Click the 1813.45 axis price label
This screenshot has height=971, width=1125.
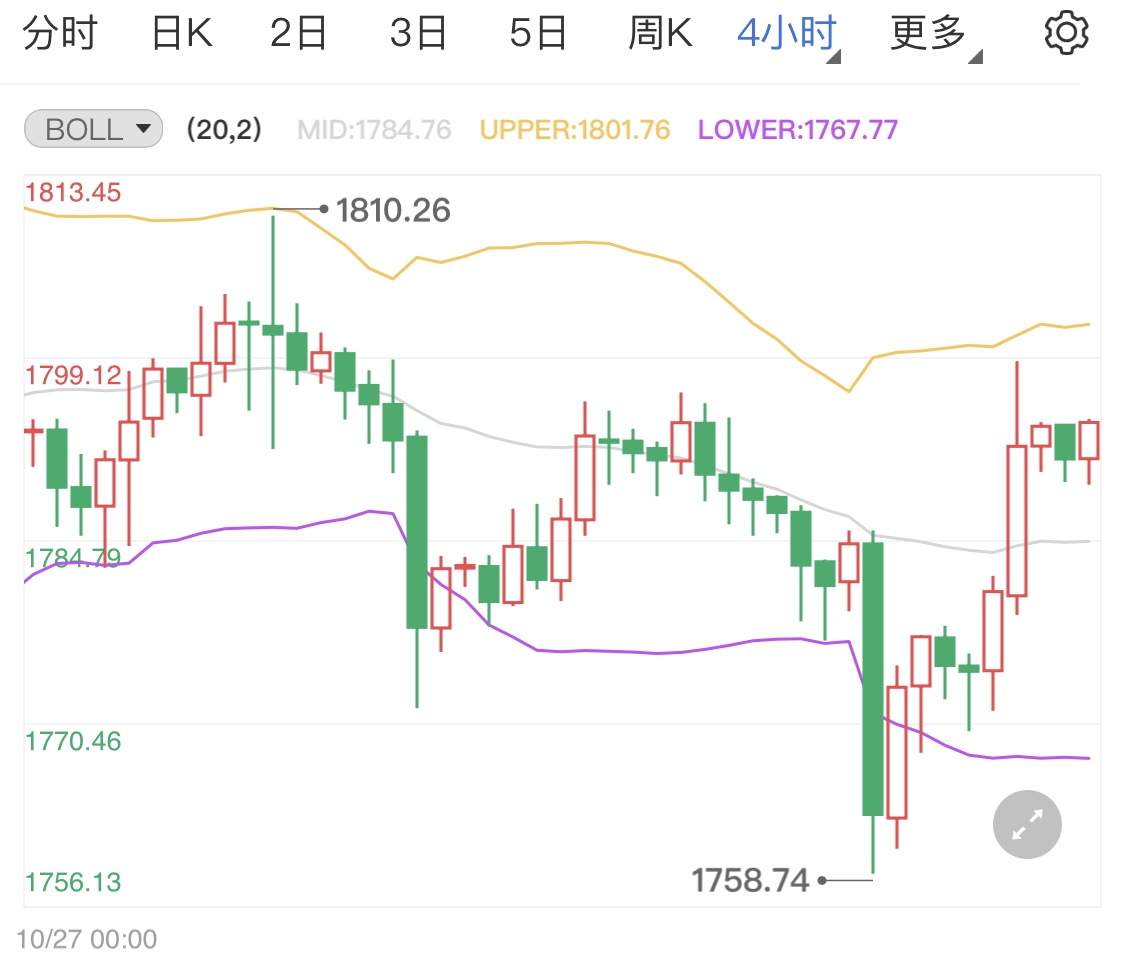click(x=73, y=192)
